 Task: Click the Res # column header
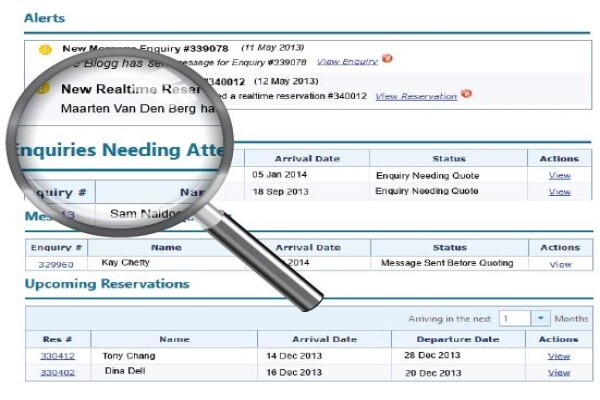57,339
